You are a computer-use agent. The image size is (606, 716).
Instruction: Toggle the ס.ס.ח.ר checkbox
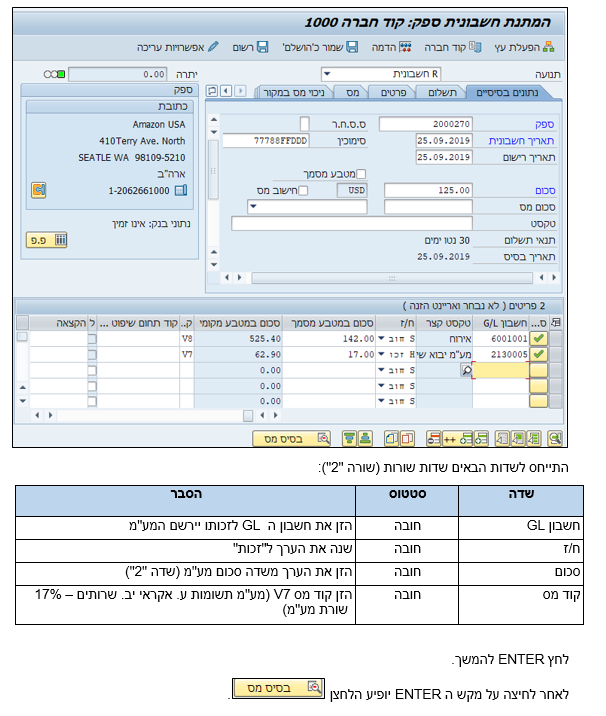pos(305,124)
